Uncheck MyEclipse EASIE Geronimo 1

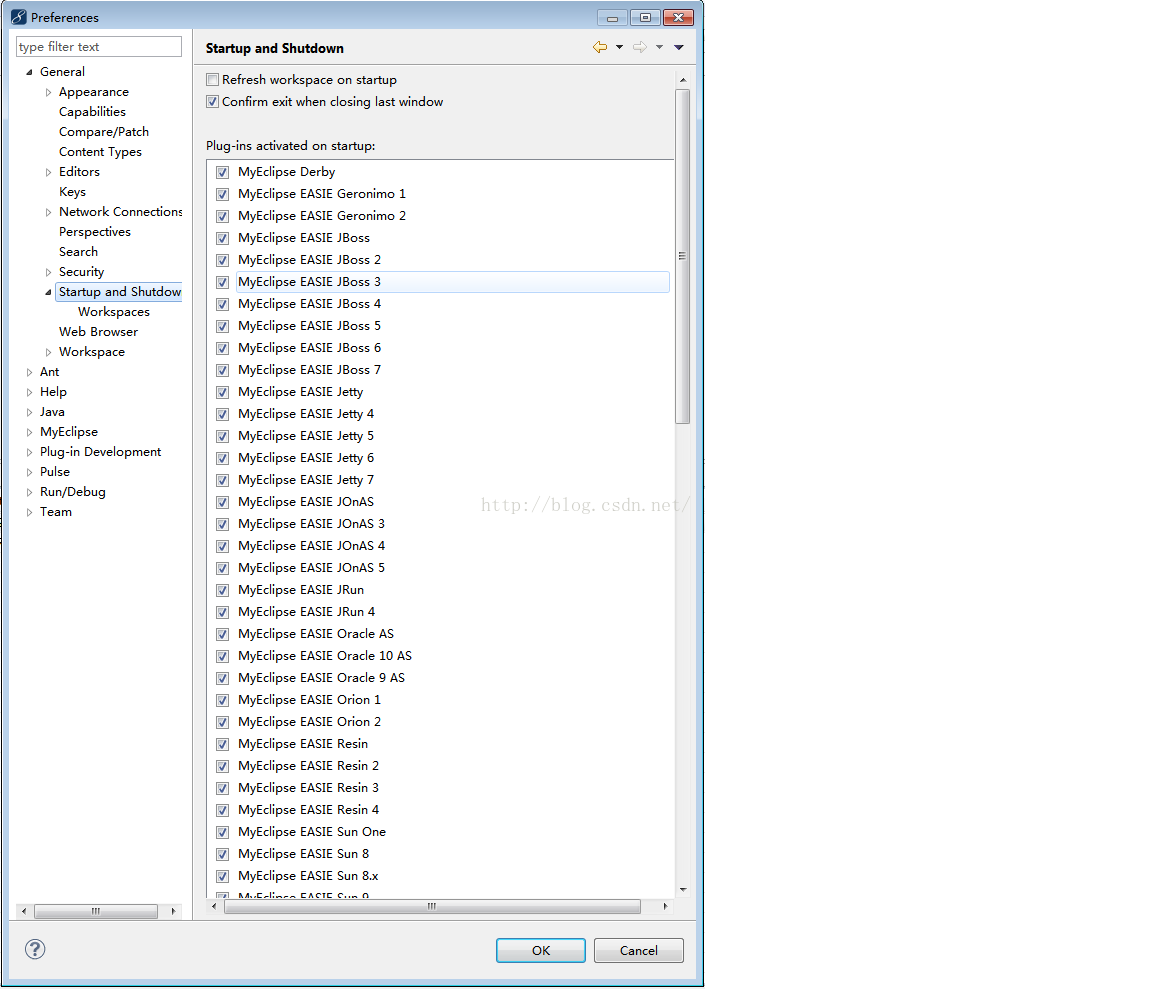pos(223,194)
